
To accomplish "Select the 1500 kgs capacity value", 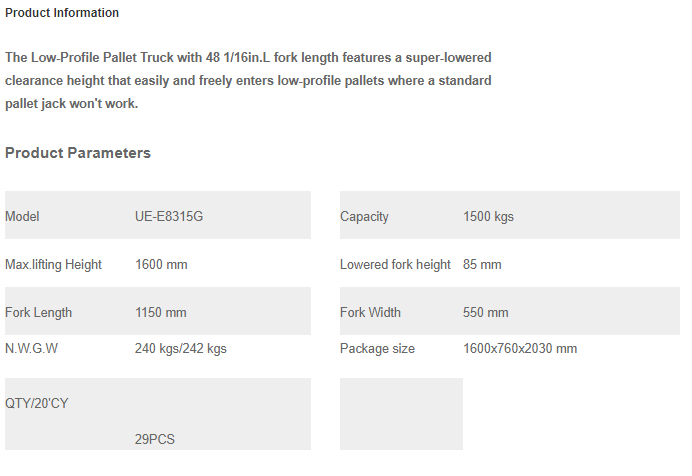I will pos(488,217).
